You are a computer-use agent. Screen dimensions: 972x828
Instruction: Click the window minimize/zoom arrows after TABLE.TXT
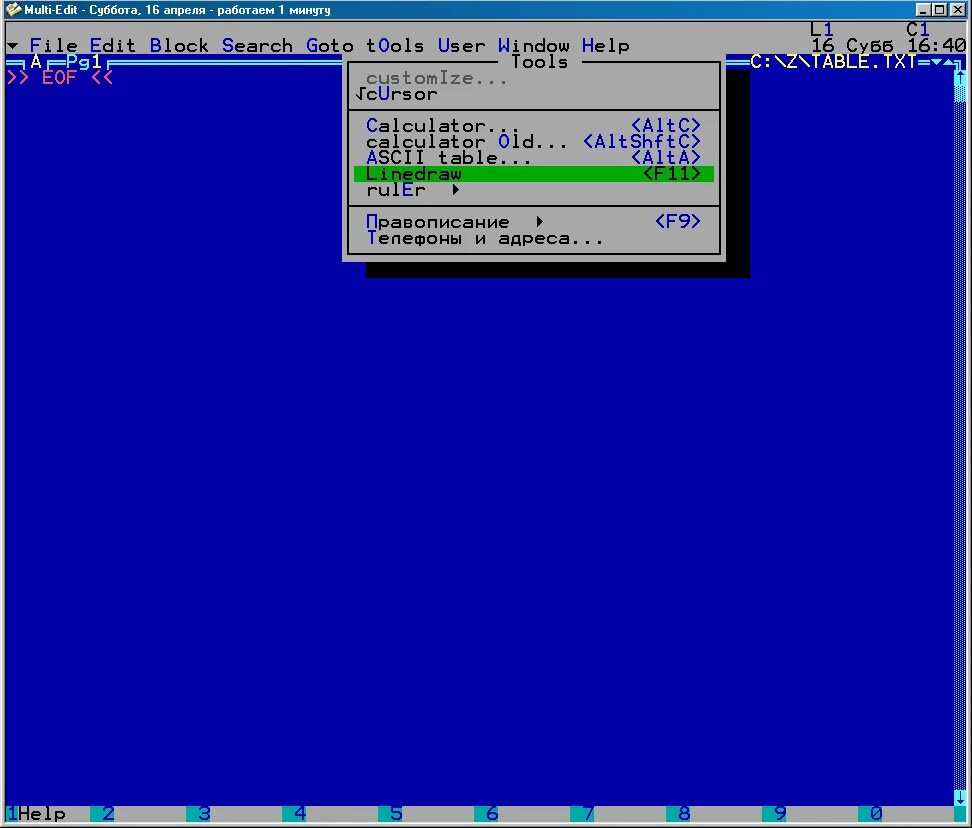pyautogui.click(x=942, y=62)
